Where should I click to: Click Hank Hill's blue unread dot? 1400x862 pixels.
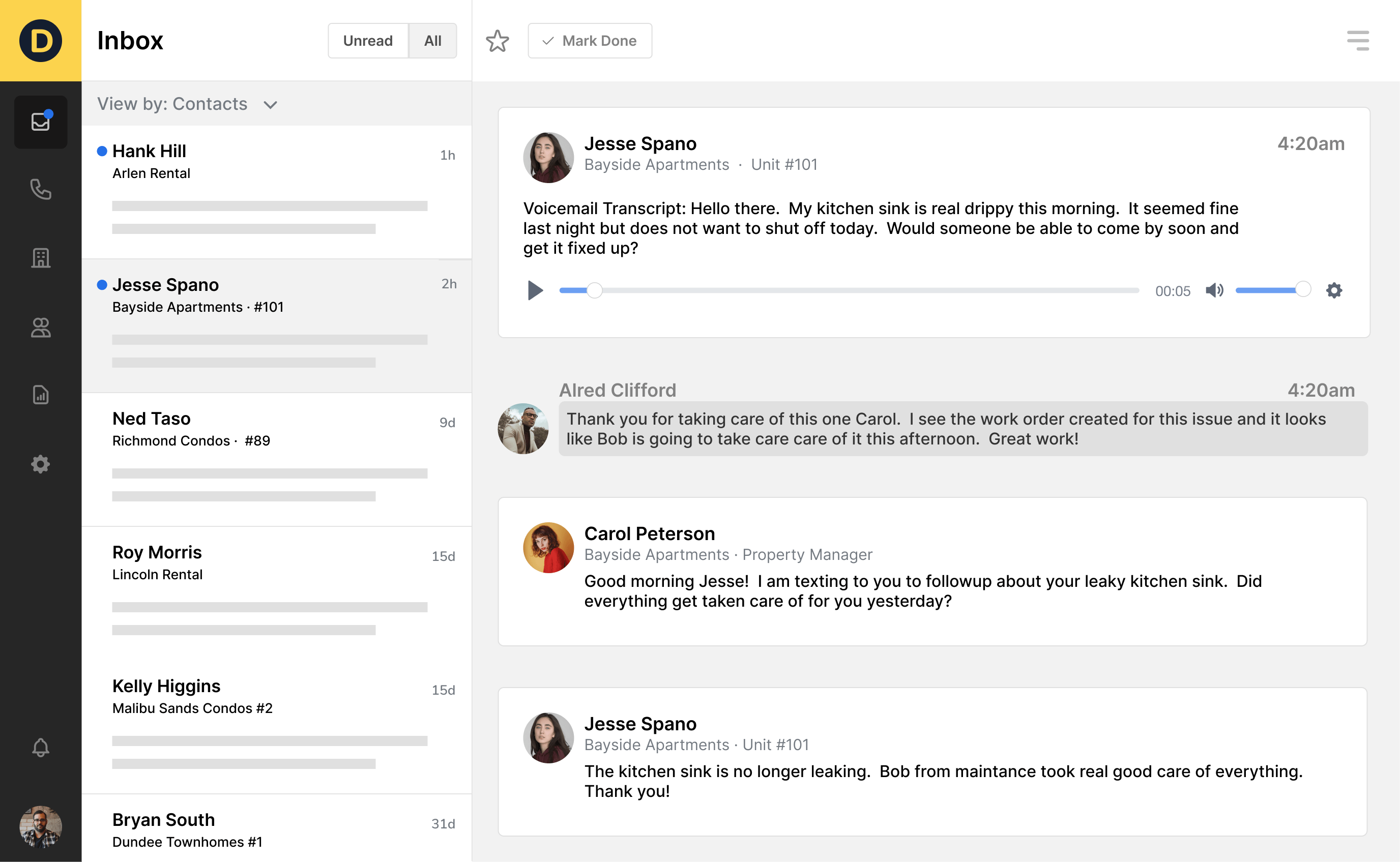pos(102,151)
